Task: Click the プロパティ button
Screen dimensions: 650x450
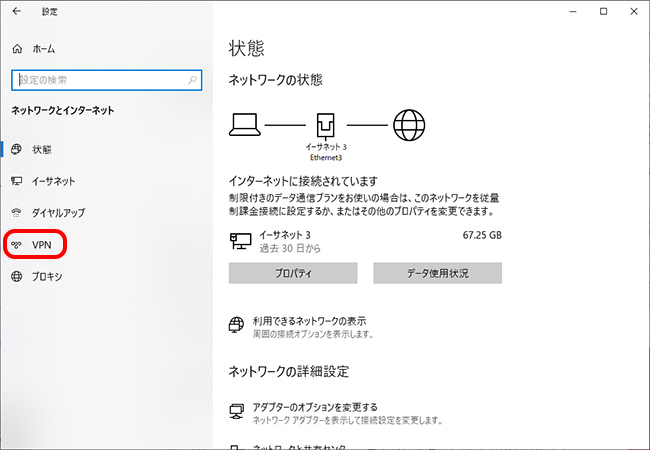Action: (x=293, y=273)
